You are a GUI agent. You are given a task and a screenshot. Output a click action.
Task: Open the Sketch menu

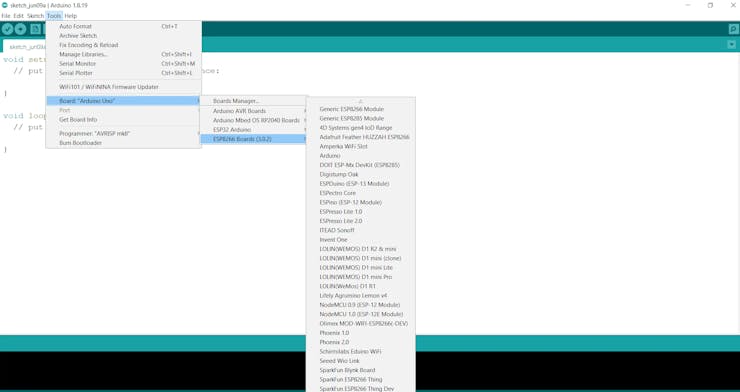pos(35,16)
